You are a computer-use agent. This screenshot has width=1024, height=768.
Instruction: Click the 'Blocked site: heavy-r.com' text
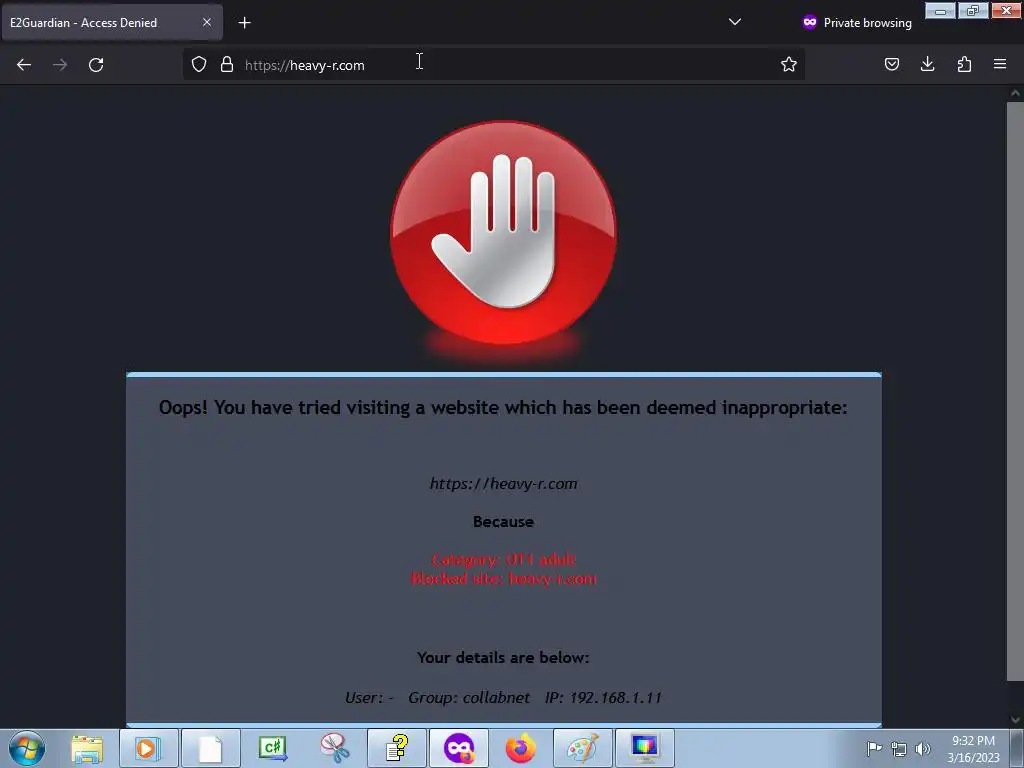(504, 579)
